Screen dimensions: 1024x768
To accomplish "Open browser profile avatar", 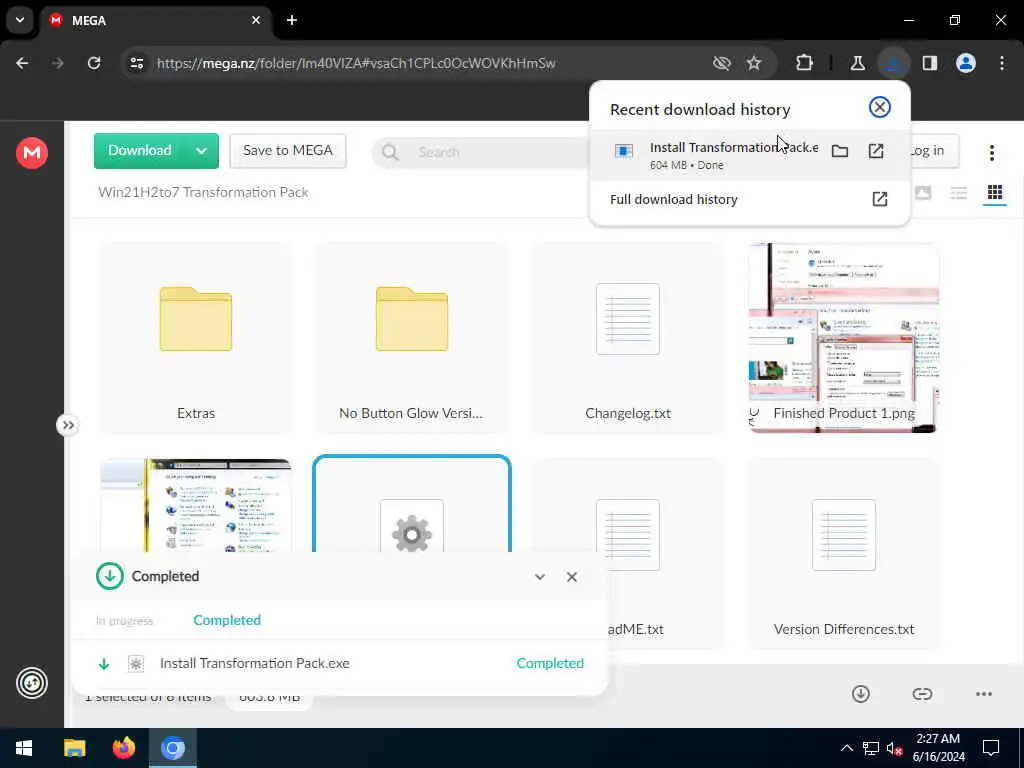I will [x=966, y=63].
